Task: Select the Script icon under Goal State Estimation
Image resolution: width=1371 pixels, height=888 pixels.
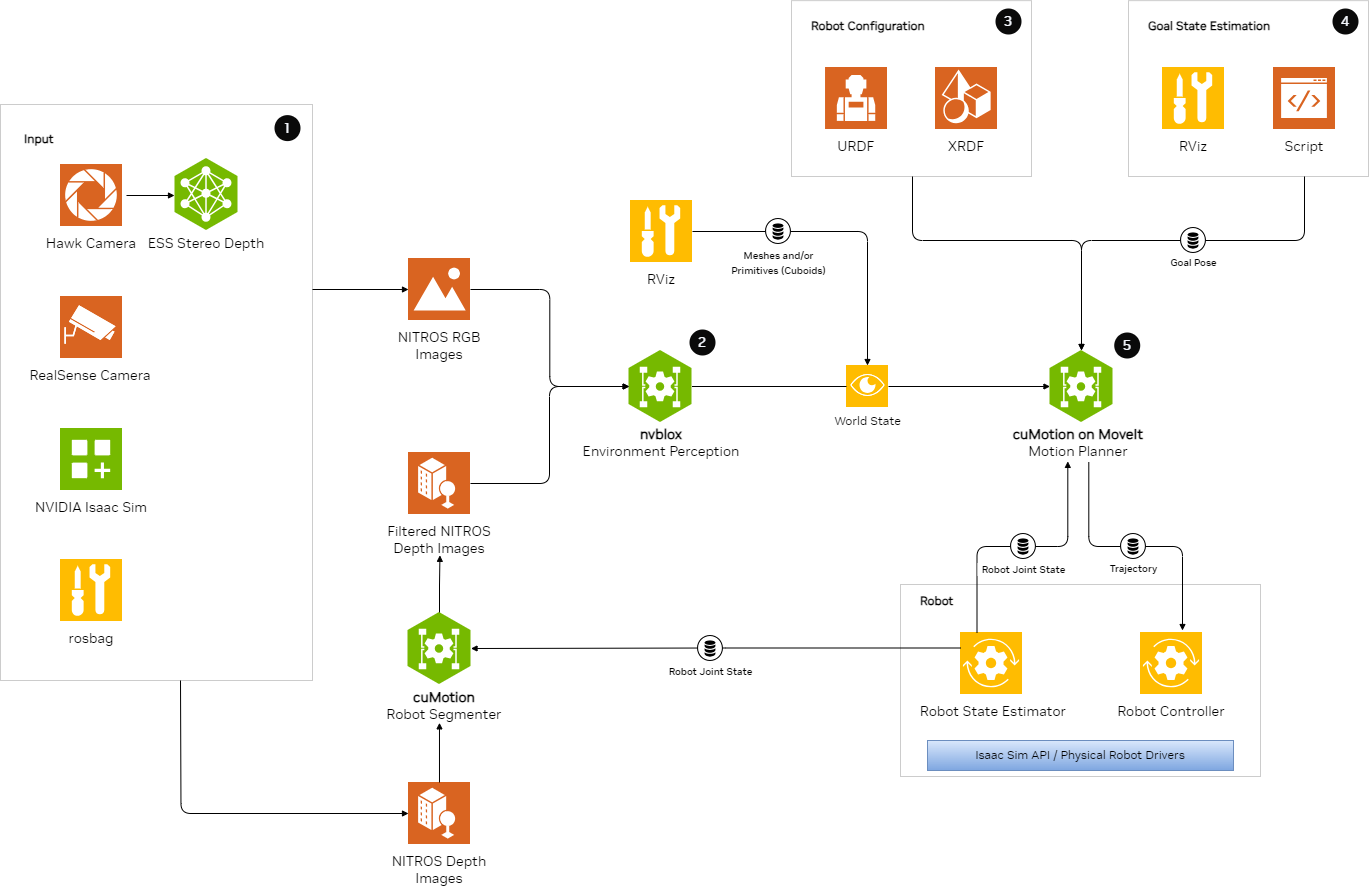Action: 1303,97
